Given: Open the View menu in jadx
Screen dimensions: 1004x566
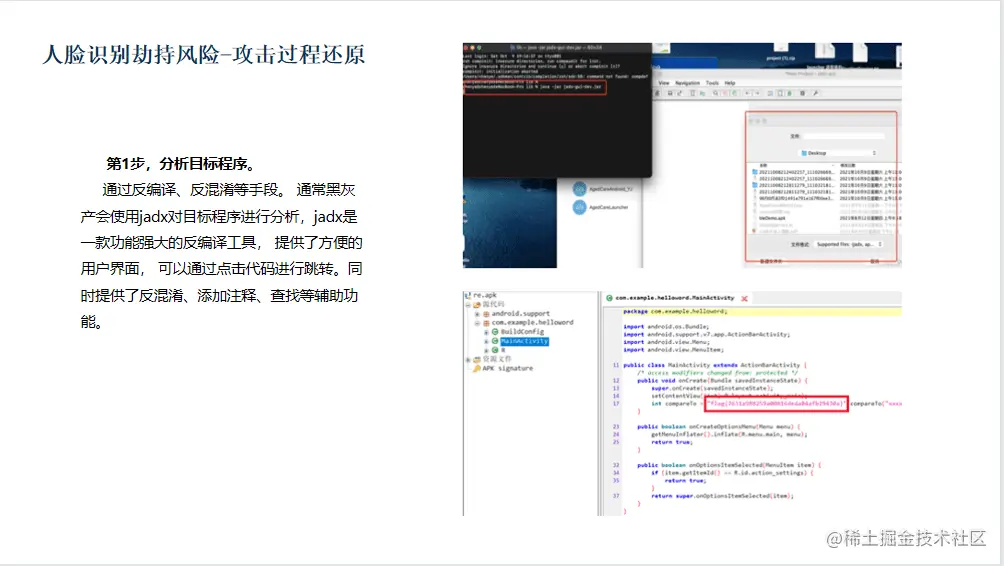Looking at the screenshot, I should tap(664, 83).
